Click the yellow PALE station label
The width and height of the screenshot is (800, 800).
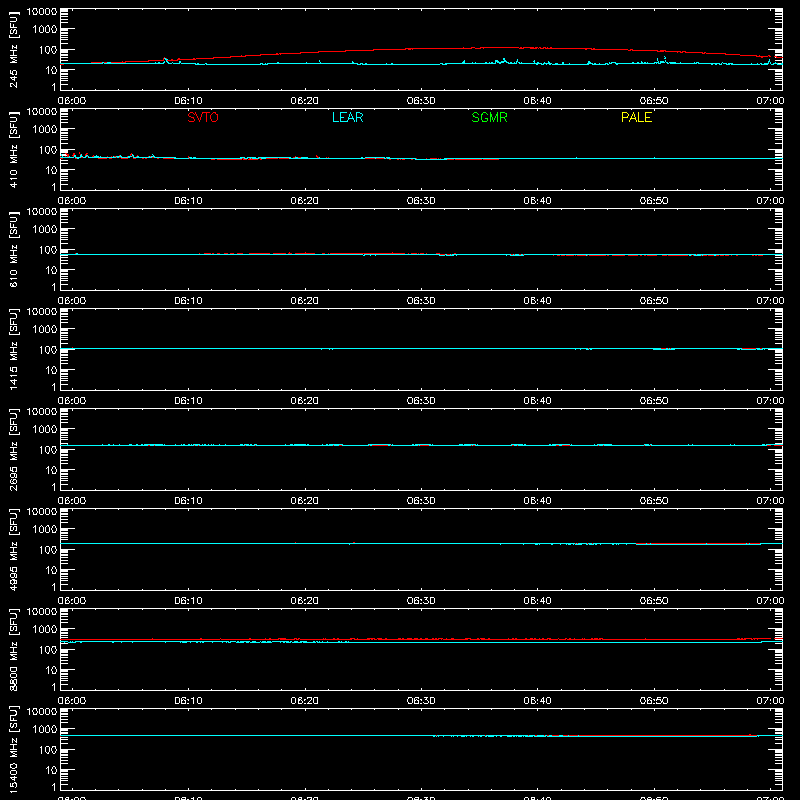[x=636, y=117]
